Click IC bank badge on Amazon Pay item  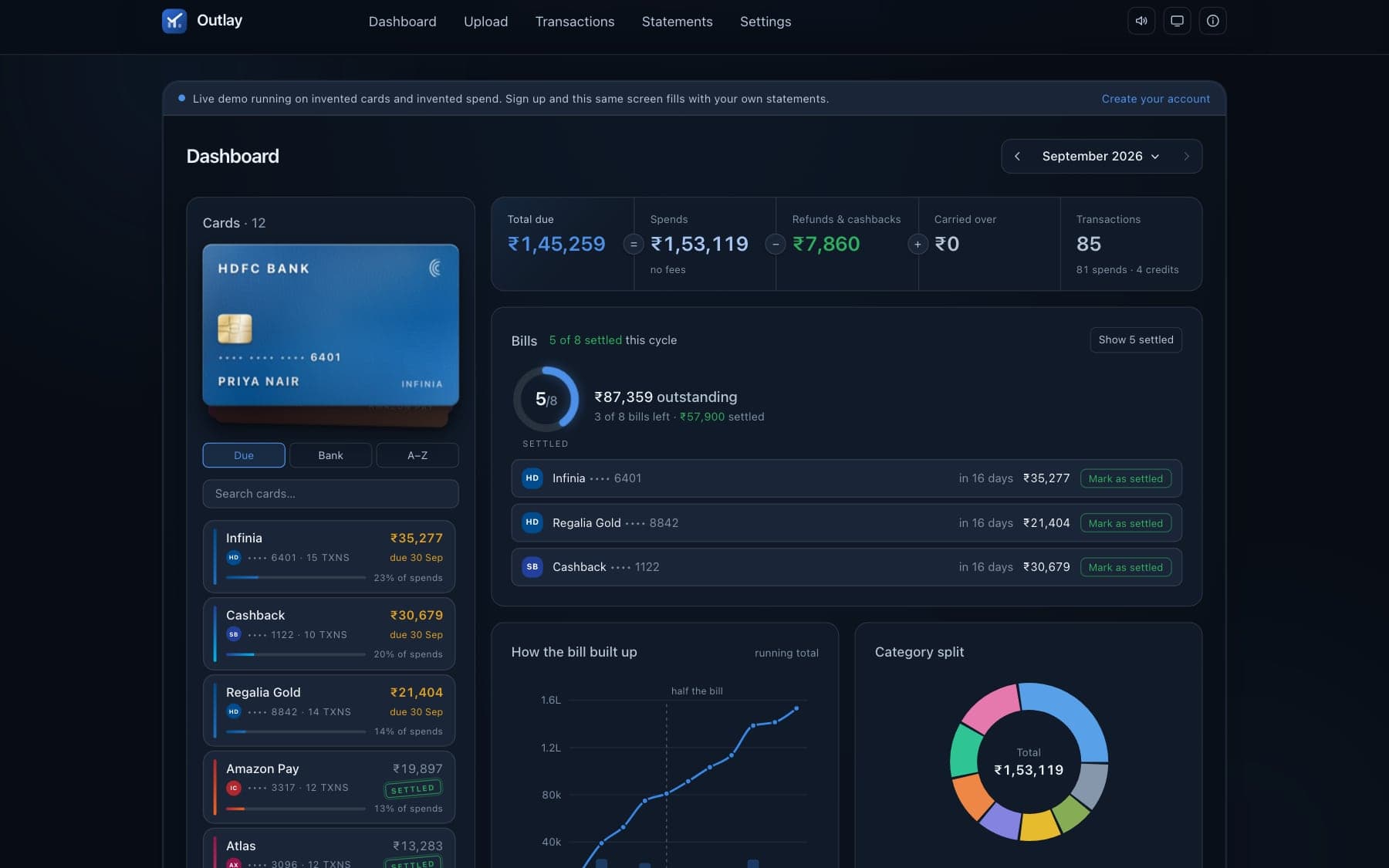(x=234, y=788)
